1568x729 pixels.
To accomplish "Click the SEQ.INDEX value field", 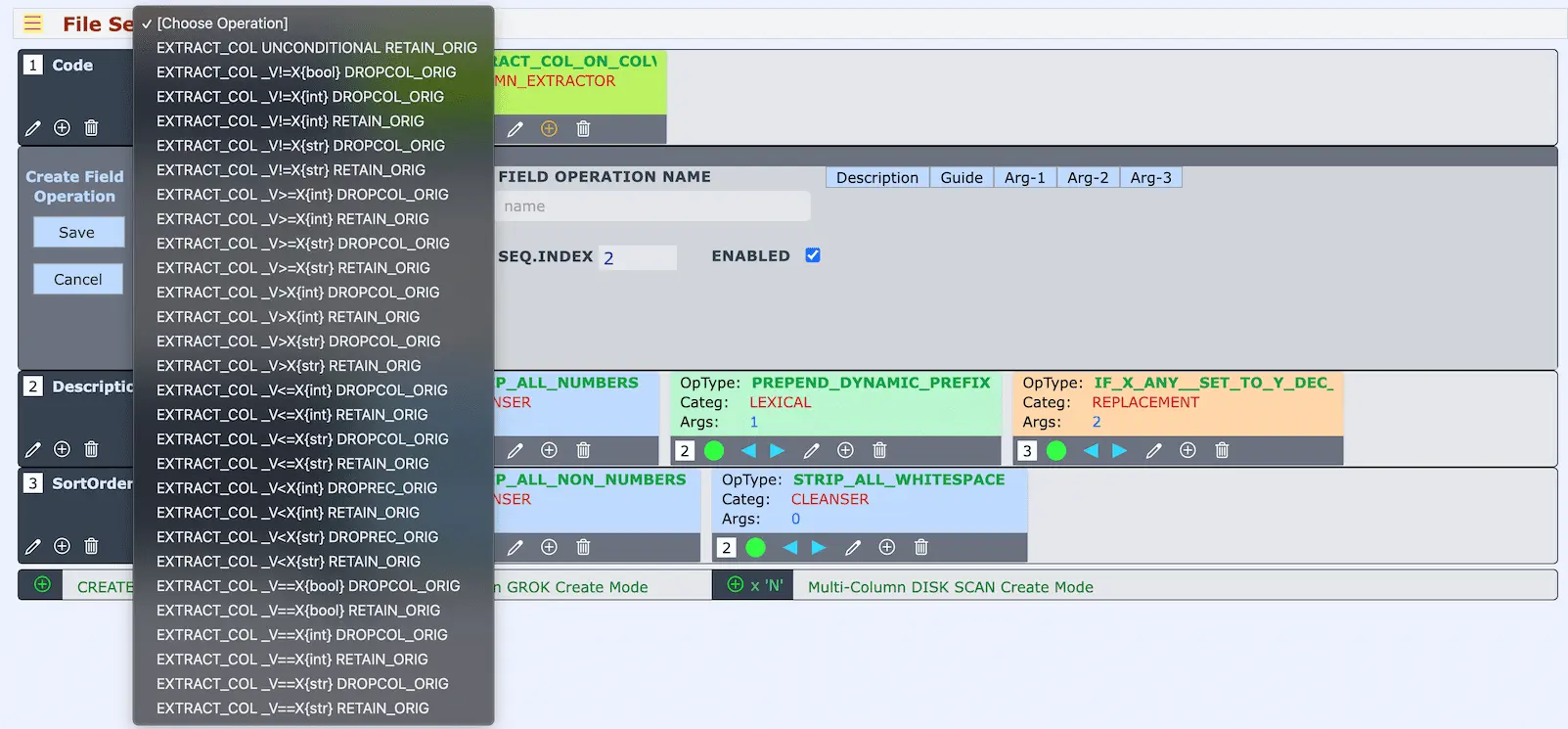I will click(x=638, y=257).
